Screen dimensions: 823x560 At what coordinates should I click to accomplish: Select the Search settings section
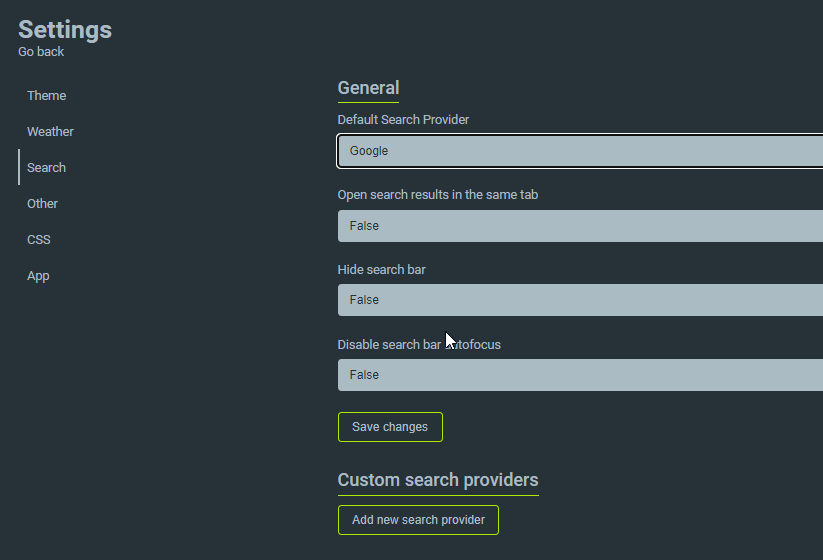coord(46,167)
